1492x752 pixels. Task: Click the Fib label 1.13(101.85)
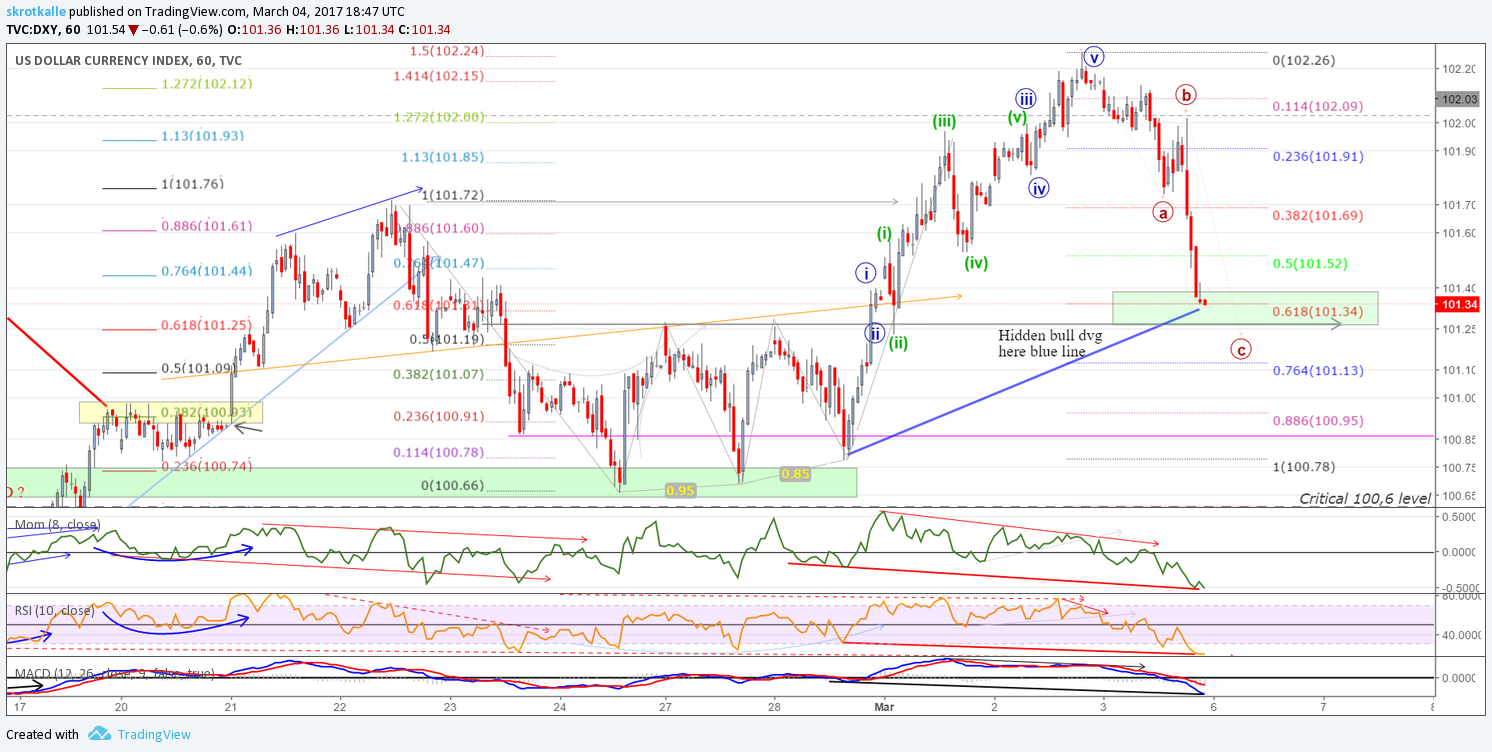coord(443,157)
